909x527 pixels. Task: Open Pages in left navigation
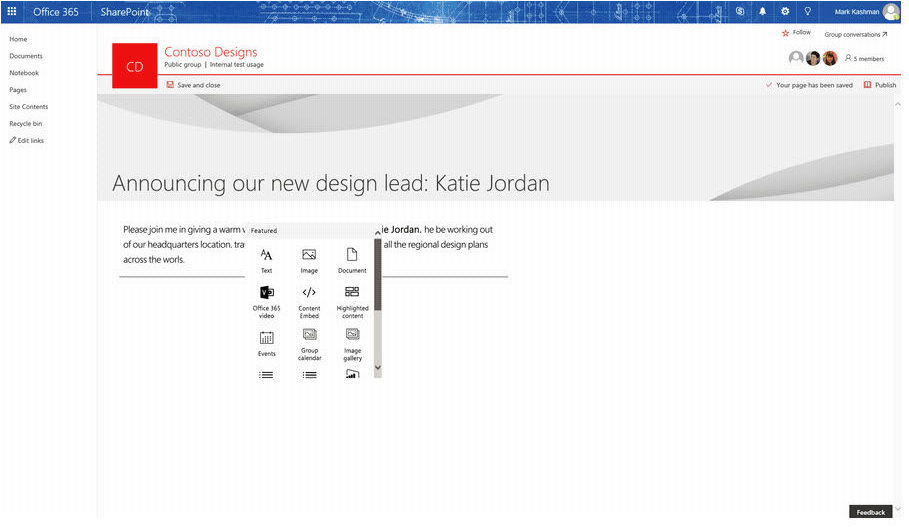[18, 89]
